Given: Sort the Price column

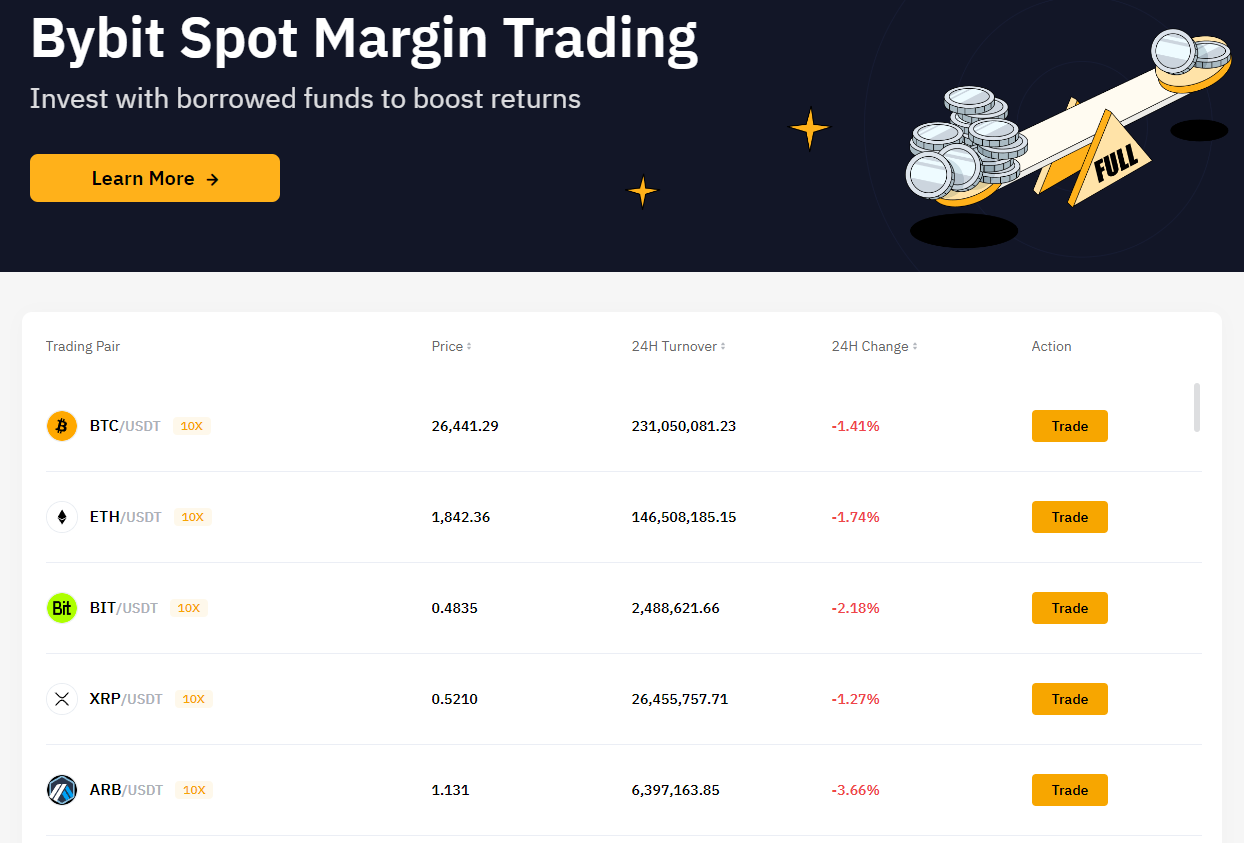Looking at the screenshot, I should coord(470,346).
